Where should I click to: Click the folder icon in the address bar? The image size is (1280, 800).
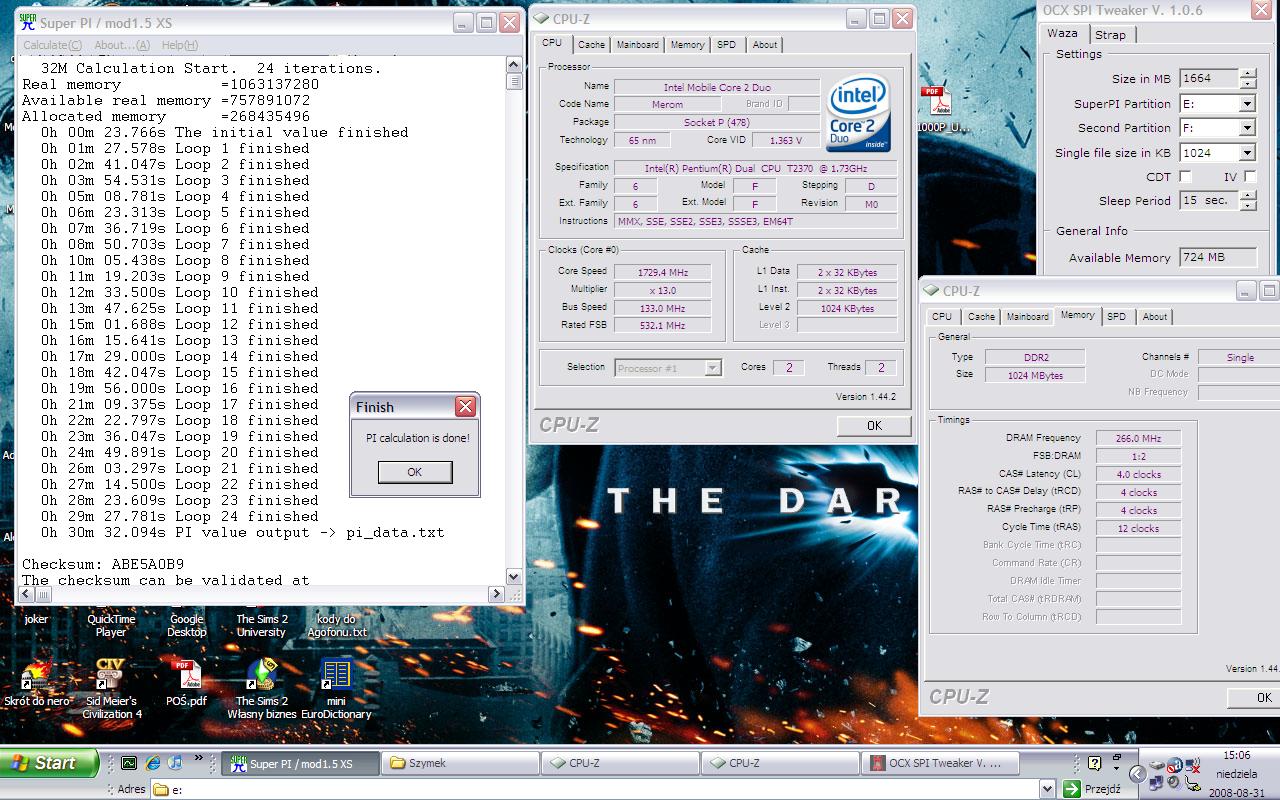(x=161, y=789)
